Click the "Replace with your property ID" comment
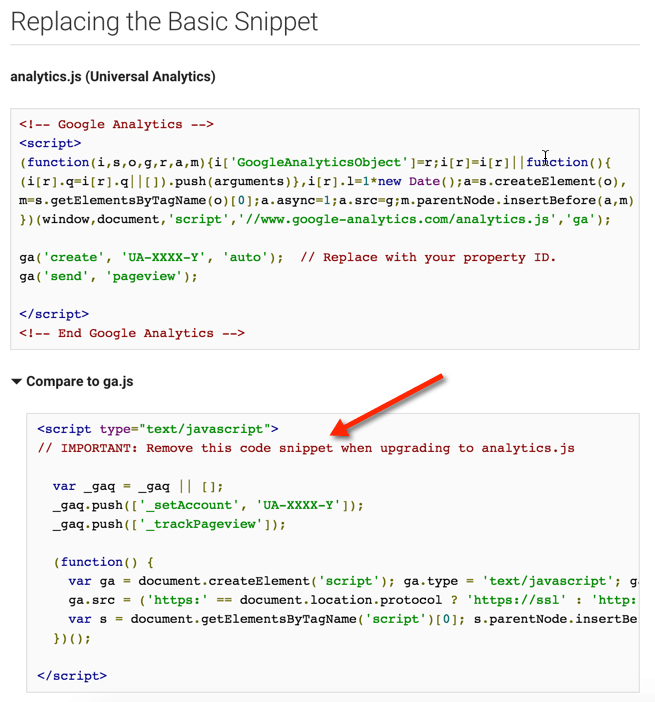655x702 pixels. [427, 257]
